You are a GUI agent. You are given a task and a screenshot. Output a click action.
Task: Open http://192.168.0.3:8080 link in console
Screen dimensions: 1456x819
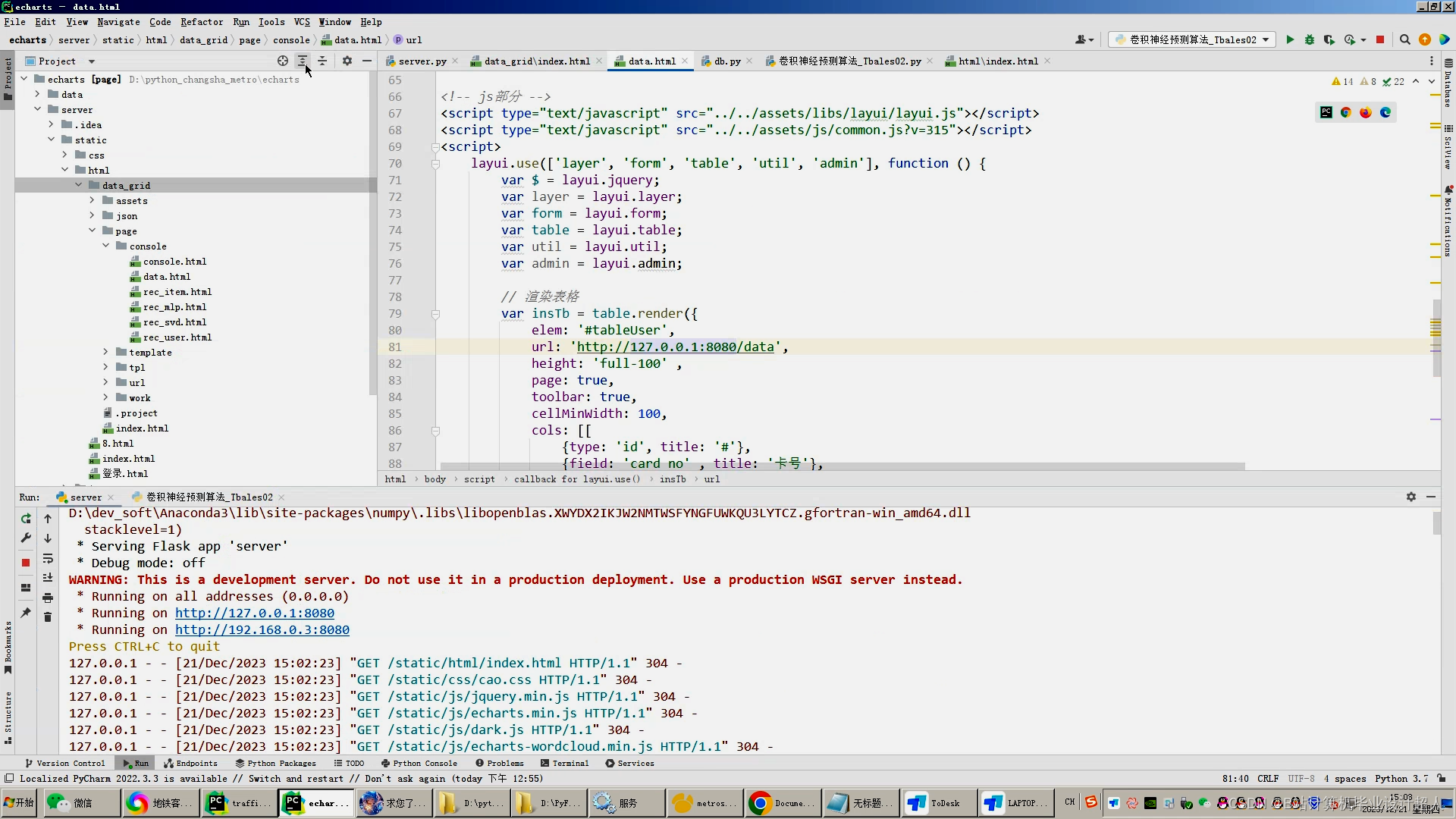pos(262,629)
